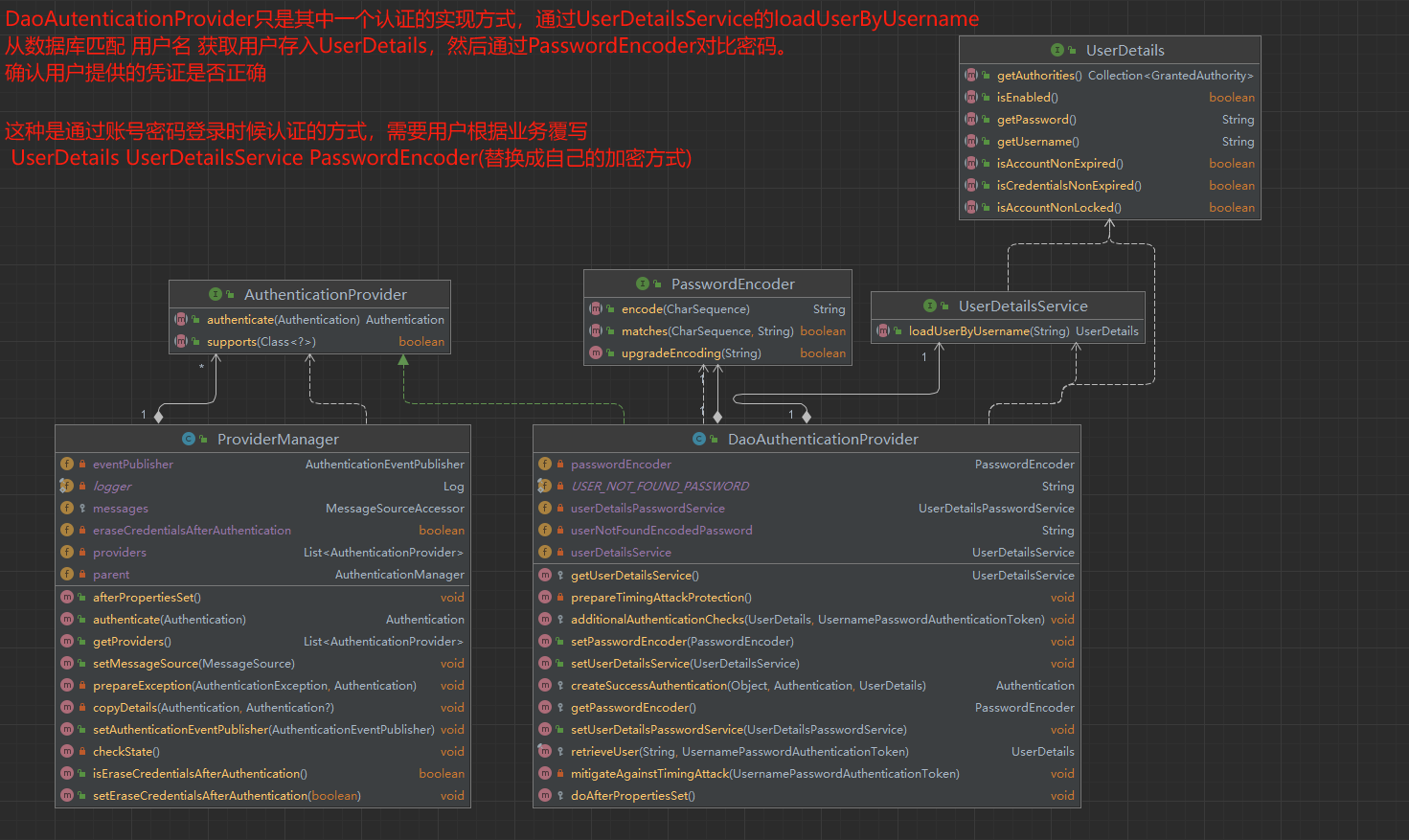Click method icon beside isAccountNonExpired()
This screenshot has height=840, width=1409.
point(971,163)
